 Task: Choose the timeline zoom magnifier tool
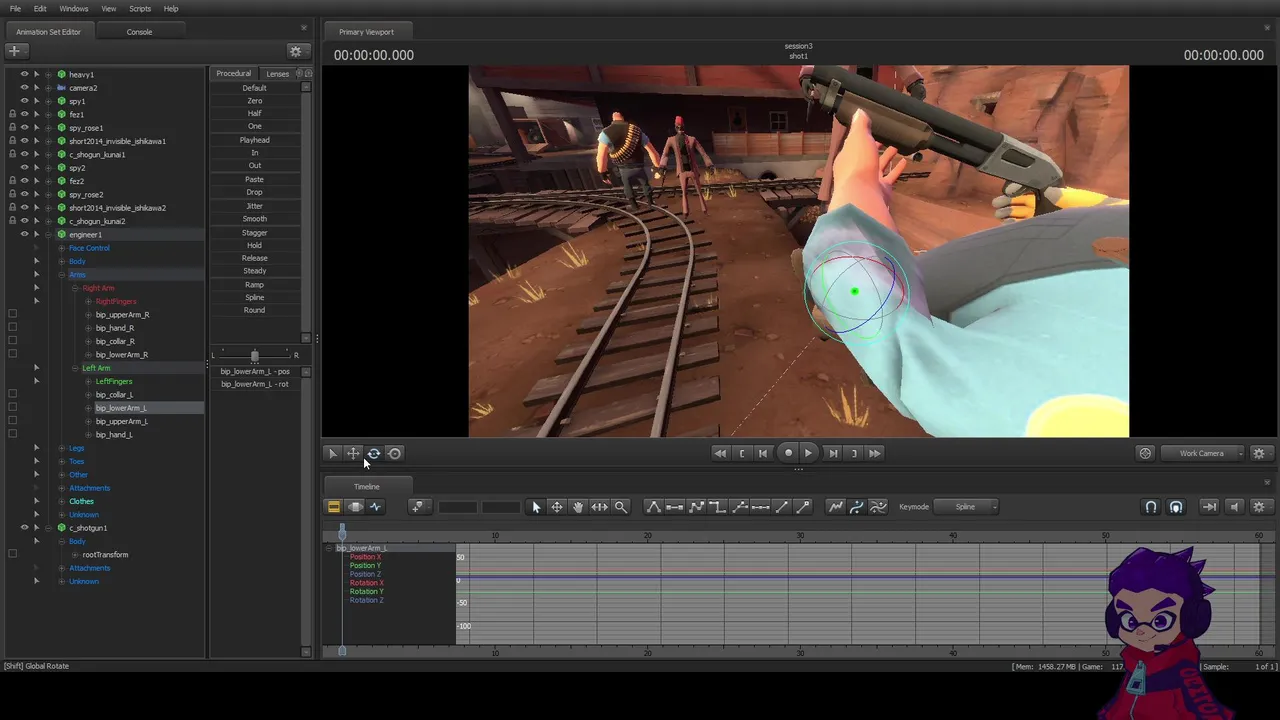(621, 507)
